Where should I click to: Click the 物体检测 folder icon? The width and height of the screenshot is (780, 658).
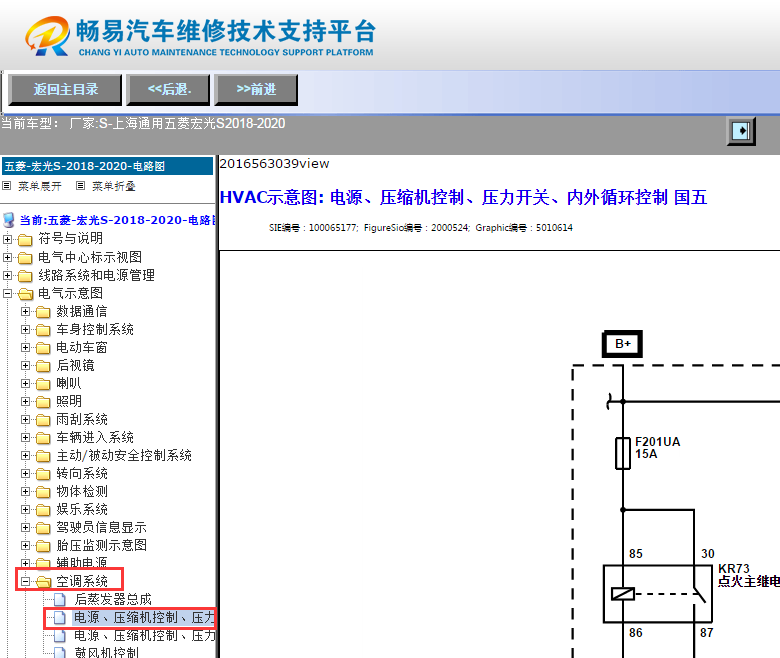(43, 492)
